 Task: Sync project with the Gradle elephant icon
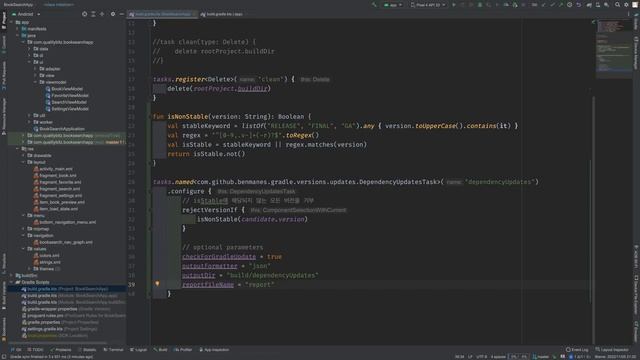point(589,5)
